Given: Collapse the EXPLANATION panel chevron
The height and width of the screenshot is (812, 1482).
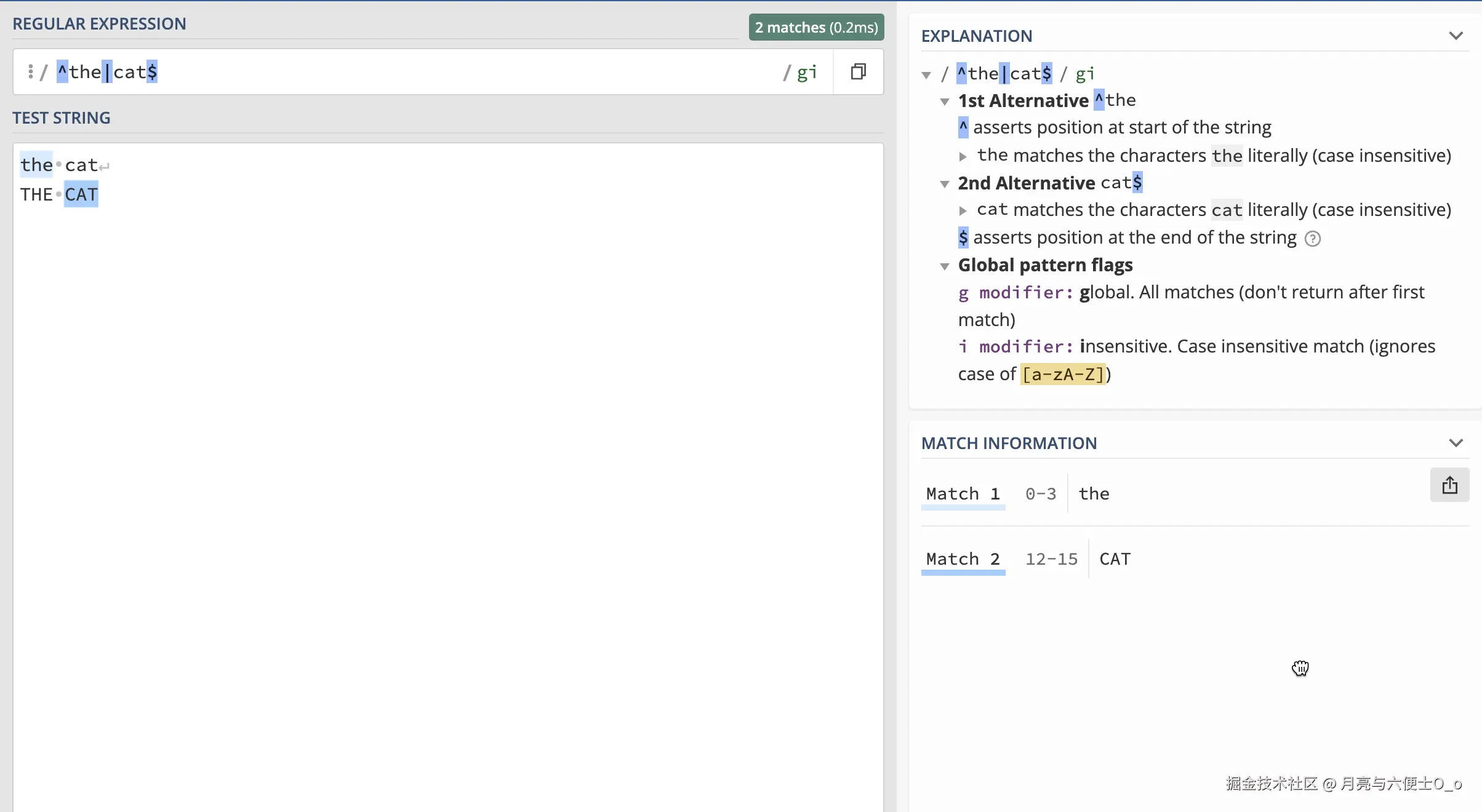Looking at the screenshot, I should (x=1456, y=36).
